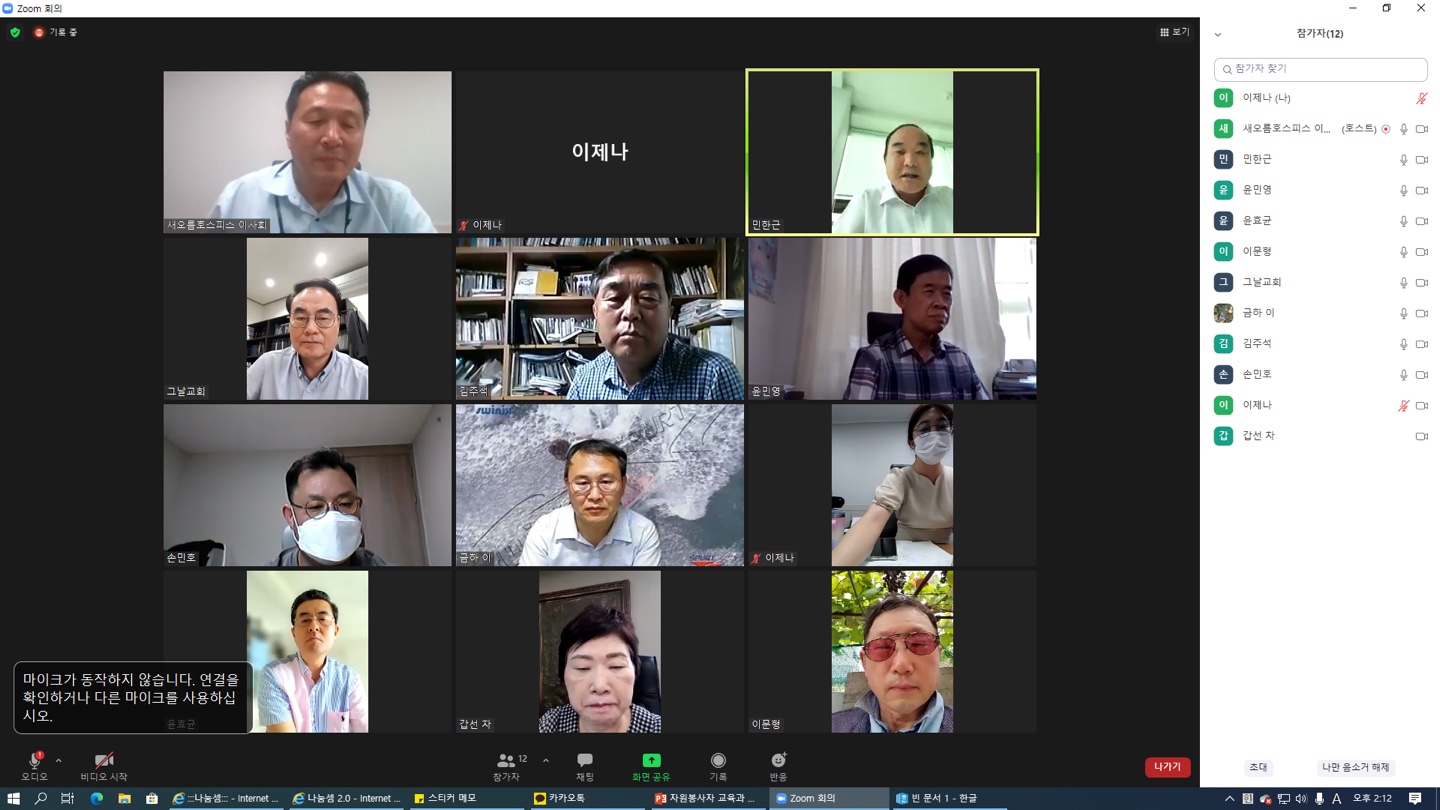
Task: Click the taskbar search magnifier icon
Action: pos(41,798)
